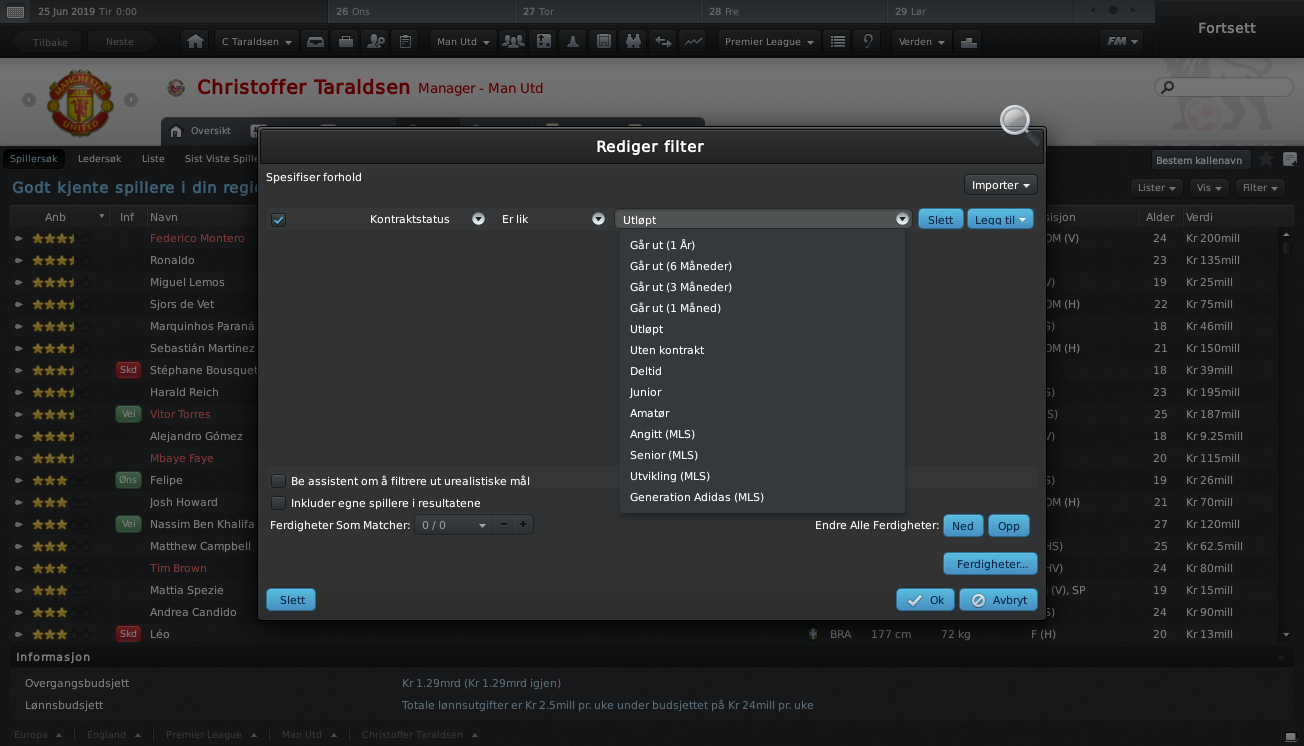Delete condition with the Slett button beside Utløpt
The height and width of the screenshot is (746, 1304).
940,219
